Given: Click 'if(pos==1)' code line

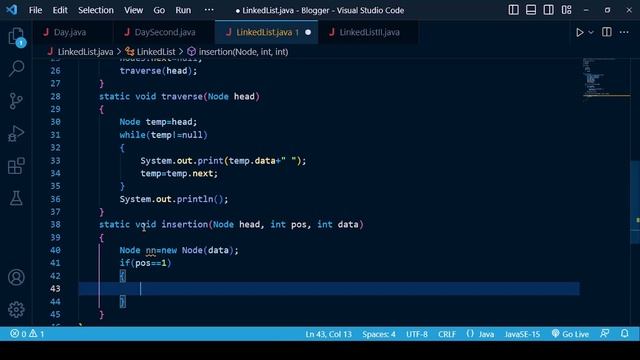Looking at the screenshot, I should (145, 263).
